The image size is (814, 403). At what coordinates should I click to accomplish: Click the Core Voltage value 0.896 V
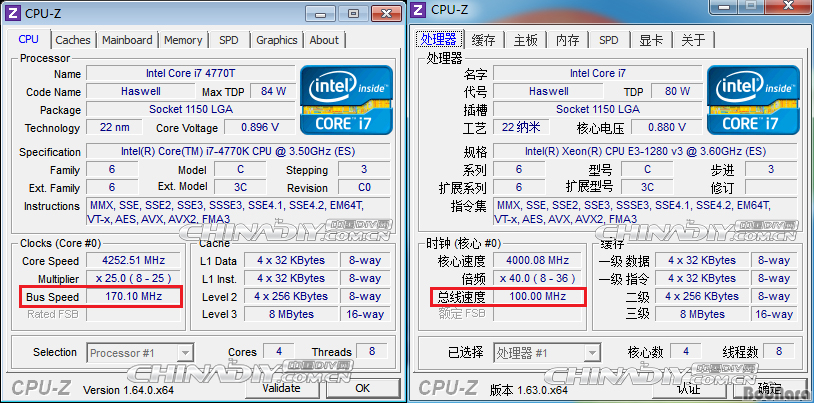click(x=260, y=127)
